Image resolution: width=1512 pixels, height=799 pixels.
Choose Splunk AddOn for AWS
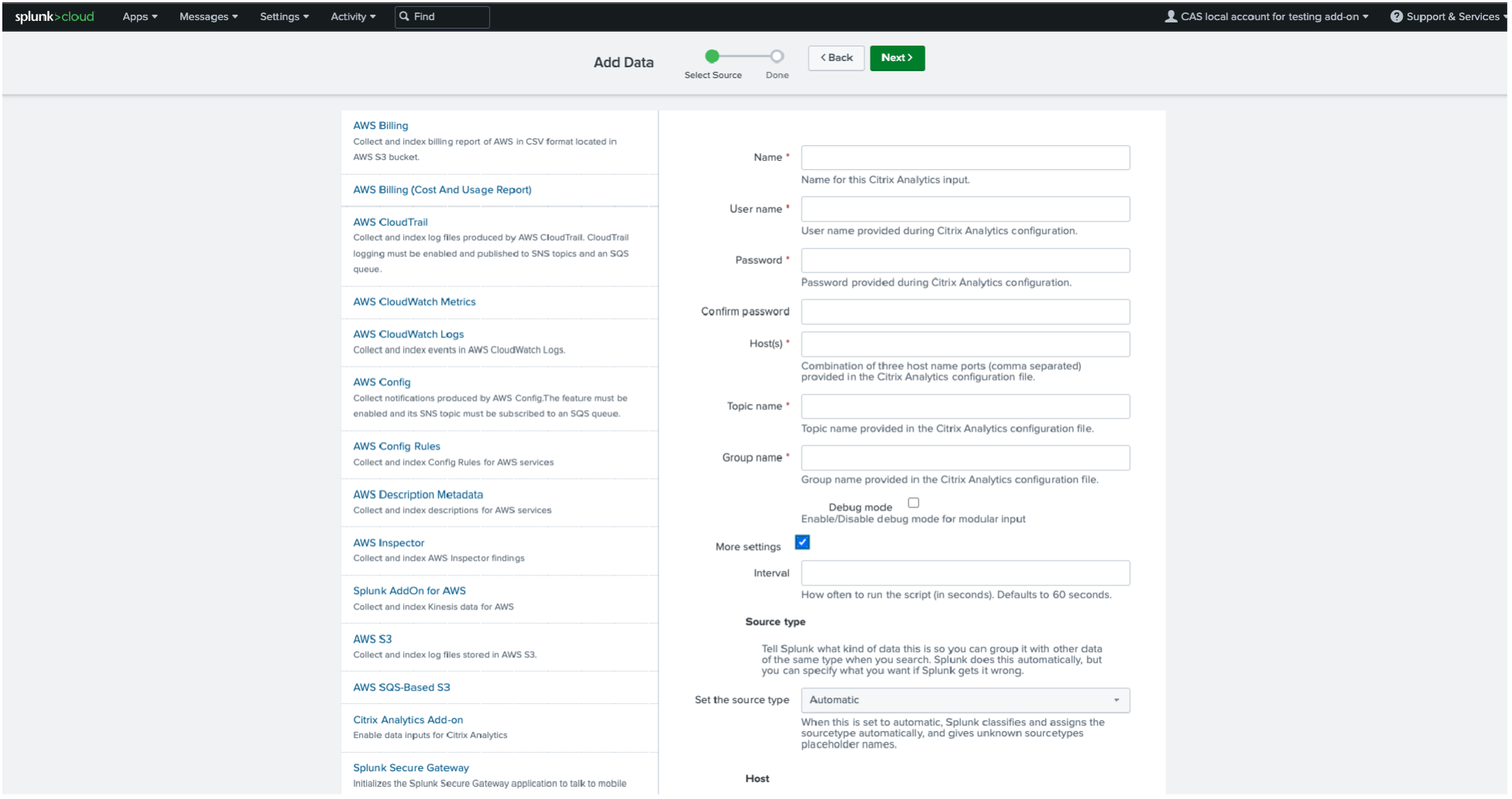point(409,591)
